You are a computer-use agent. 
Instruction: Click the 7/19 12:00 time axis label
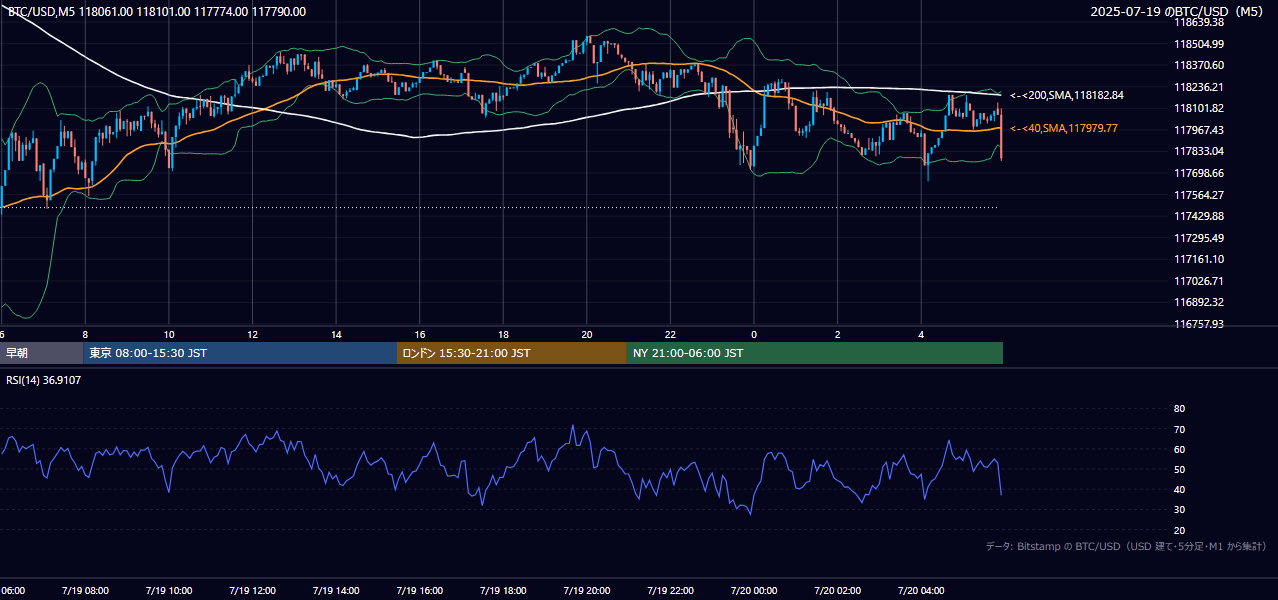pos(252,590)
